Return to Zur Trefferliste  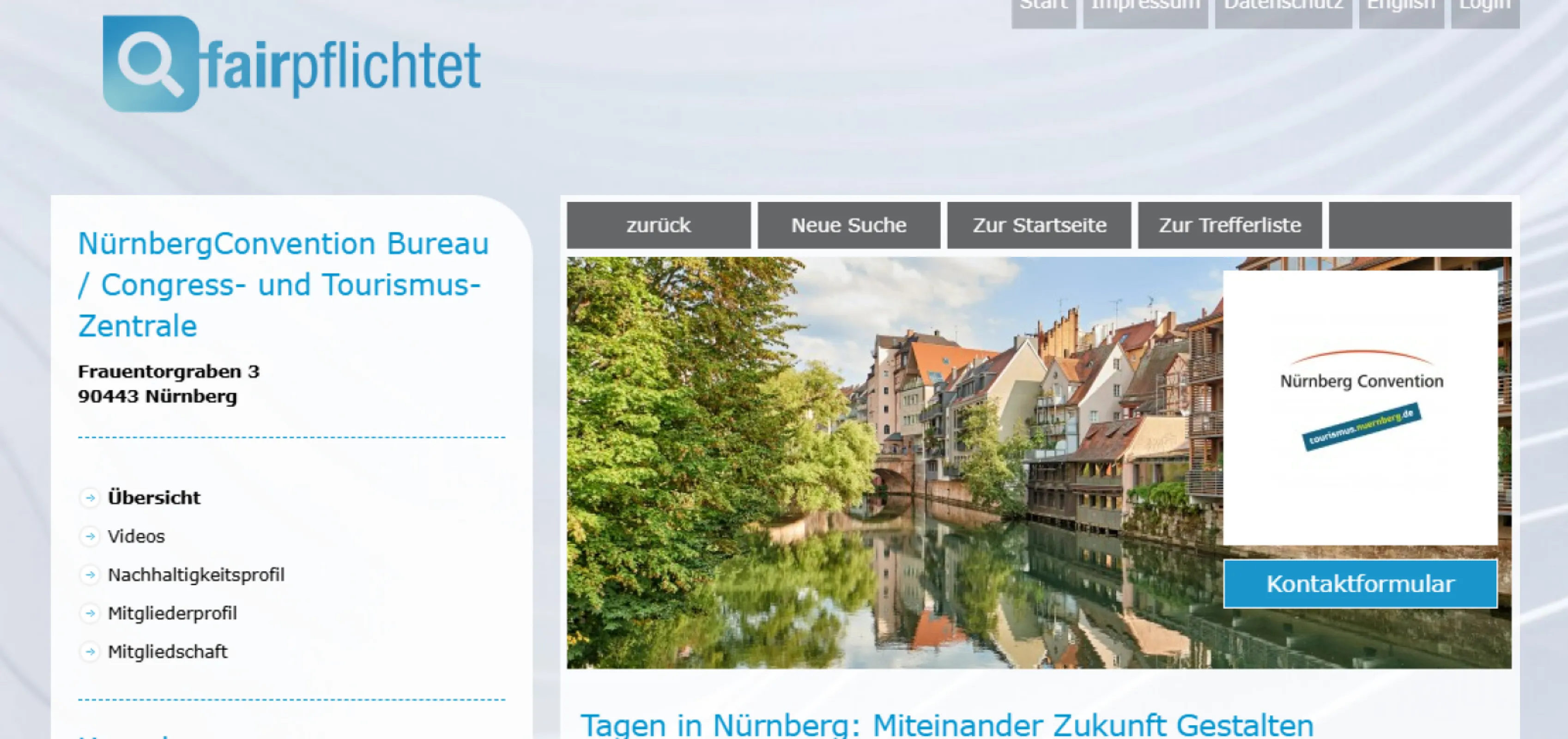[1229, 225]
